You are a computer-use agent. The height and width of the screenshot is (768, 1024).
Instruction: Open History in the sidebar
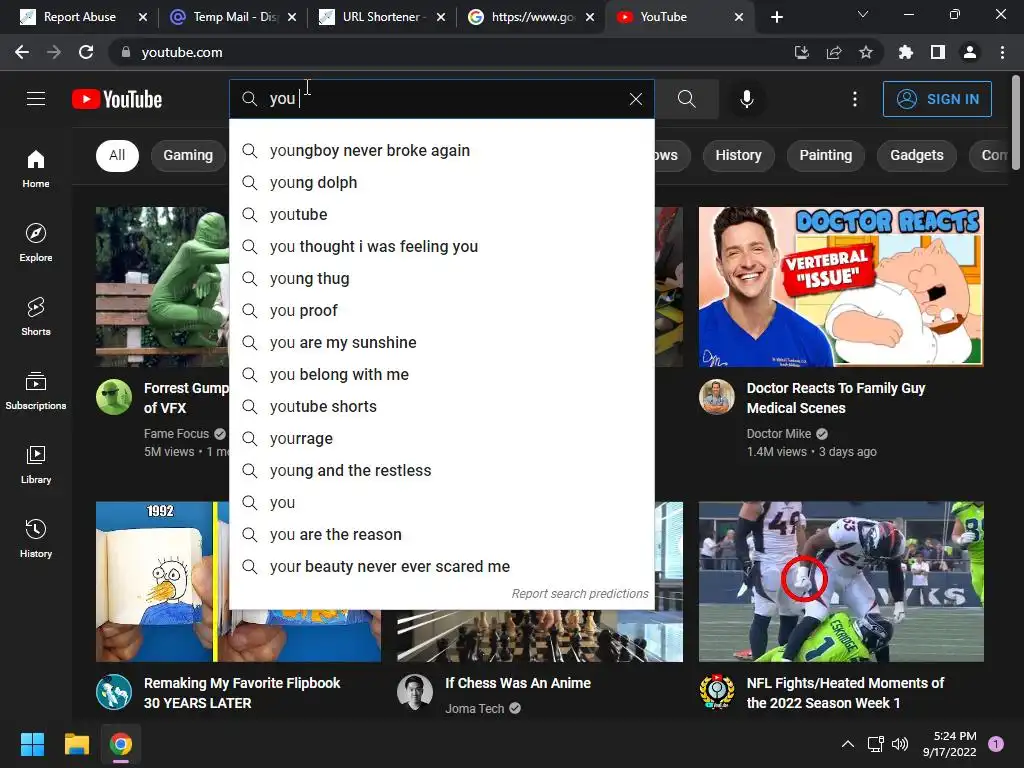[x=36, y=538]
